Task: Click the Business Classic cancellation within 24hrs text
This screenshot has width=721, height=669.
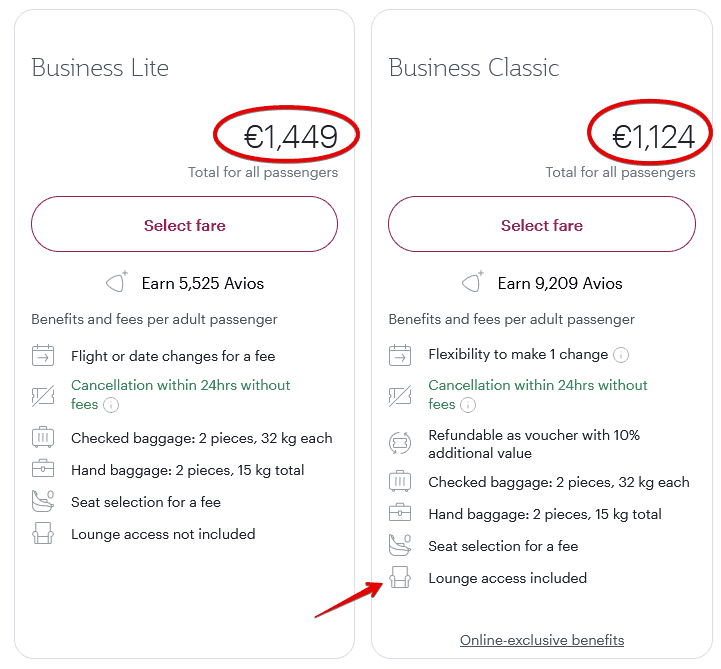Action: click(537, 385)
